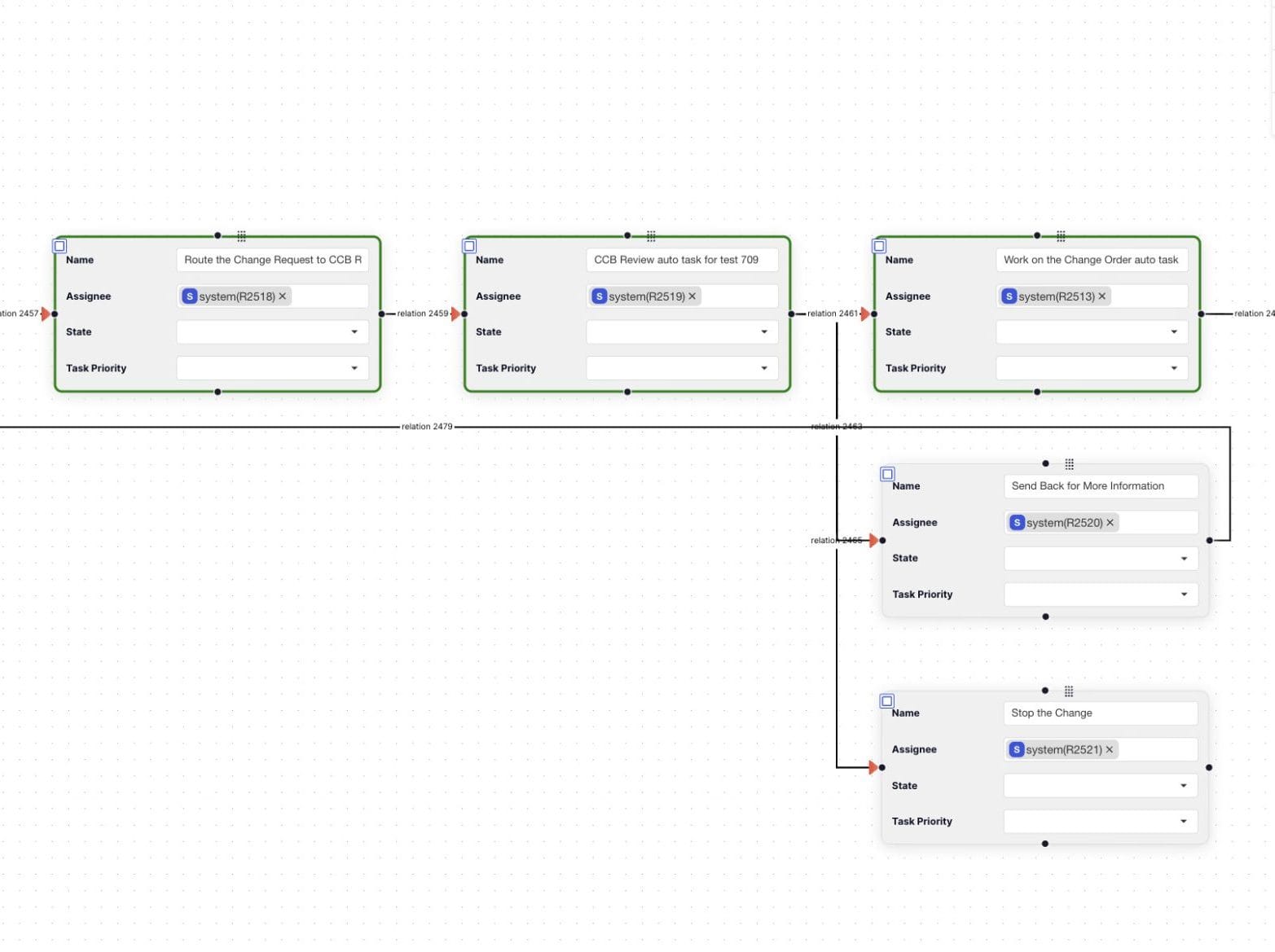Click drag handle of Route the Change Request node
The image size is (1275, 952).
coord(241,236)
